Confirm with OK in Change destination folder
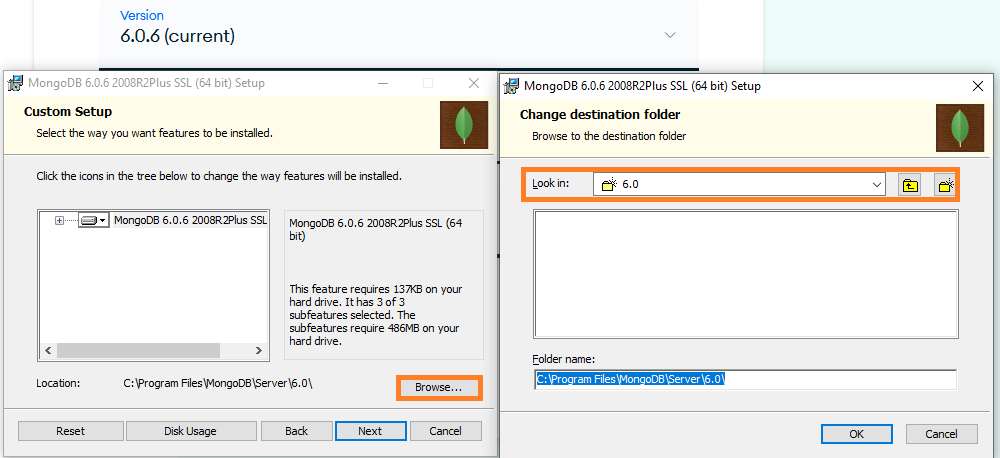The height and width of the screenshot is (458, 1000). [x=857, y=434]
